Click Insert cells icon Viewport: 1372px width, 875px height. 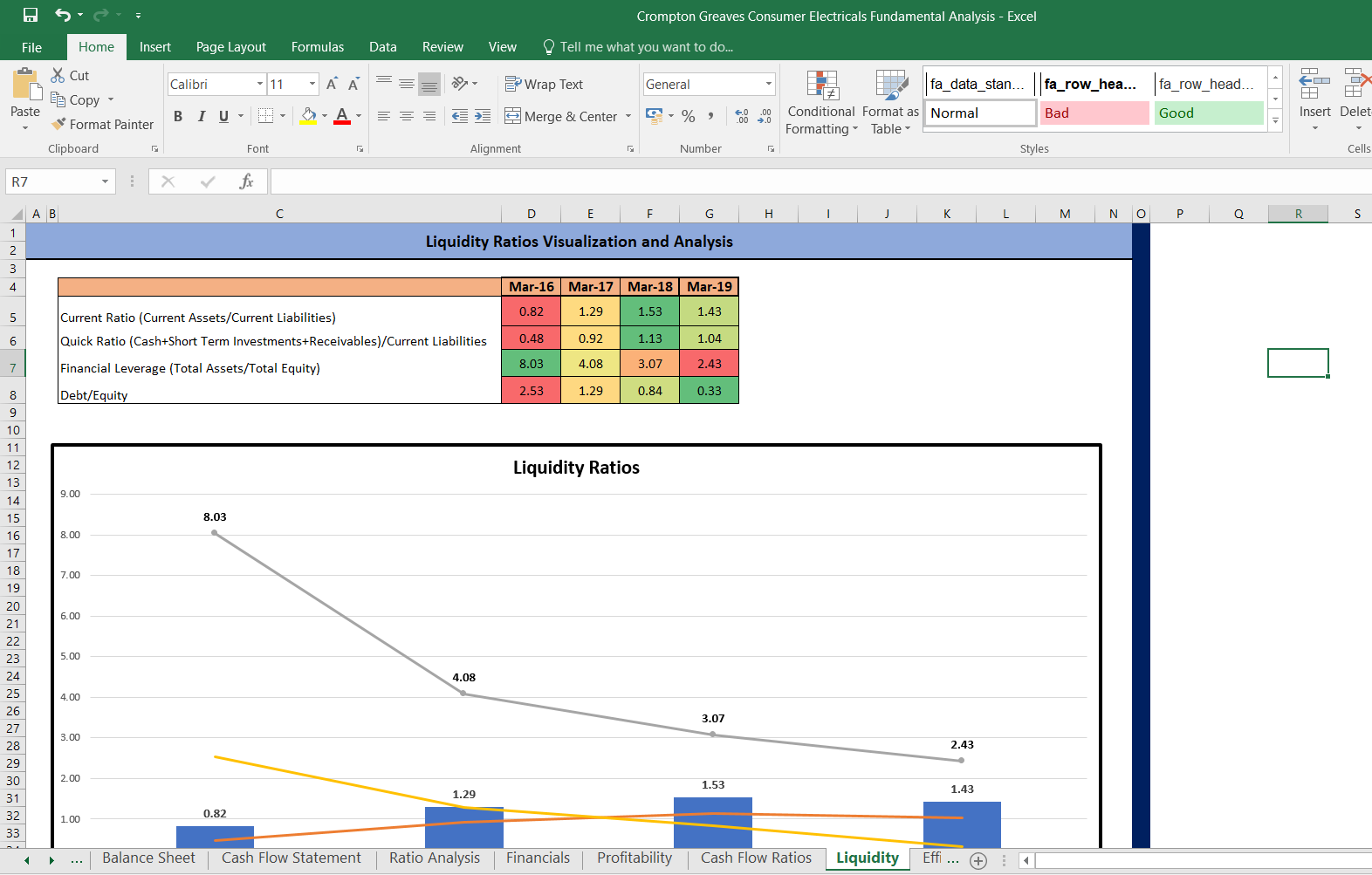coord(1314,85)
